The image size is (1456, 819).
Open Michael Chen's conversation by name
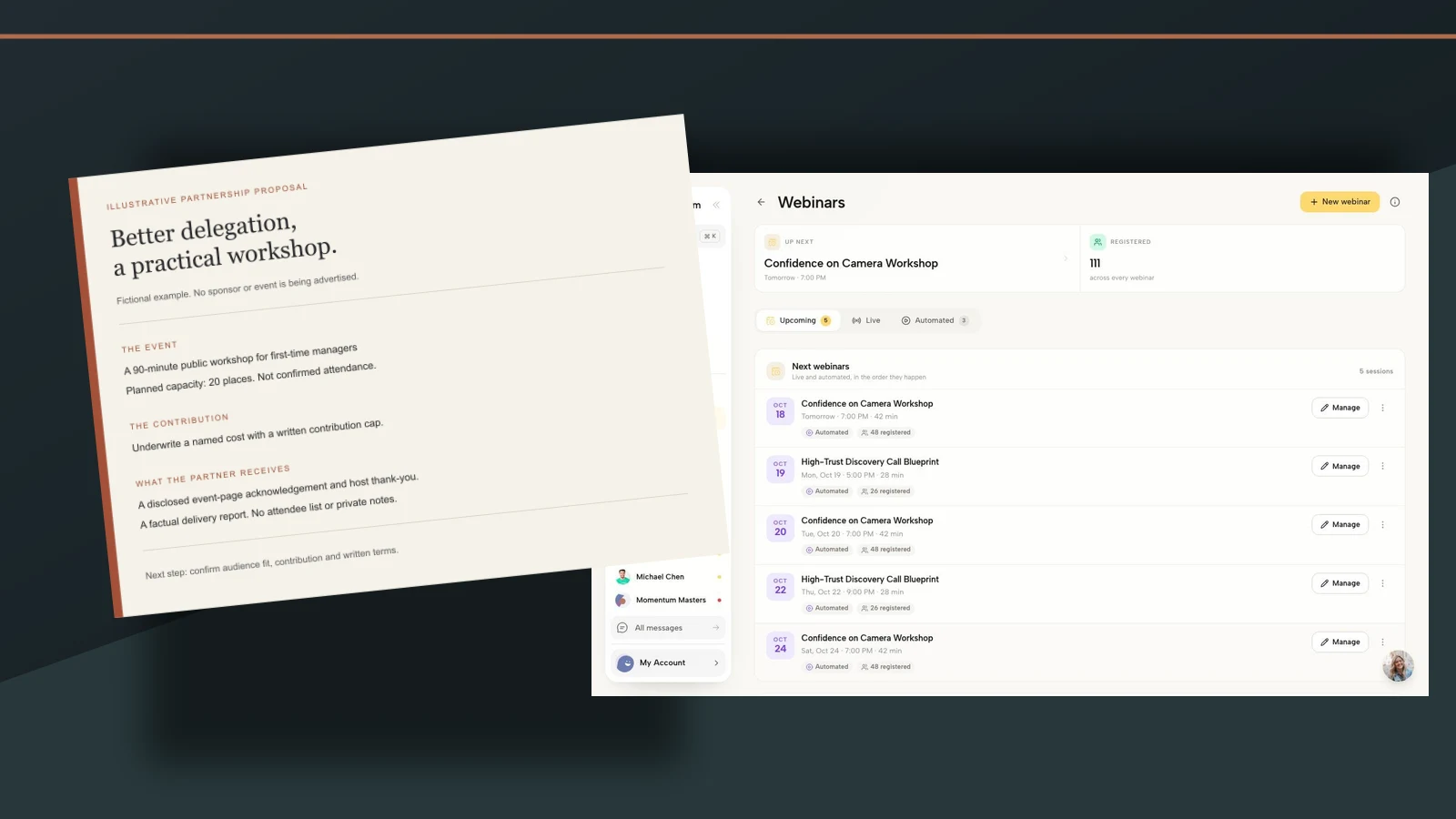point(660,577)
